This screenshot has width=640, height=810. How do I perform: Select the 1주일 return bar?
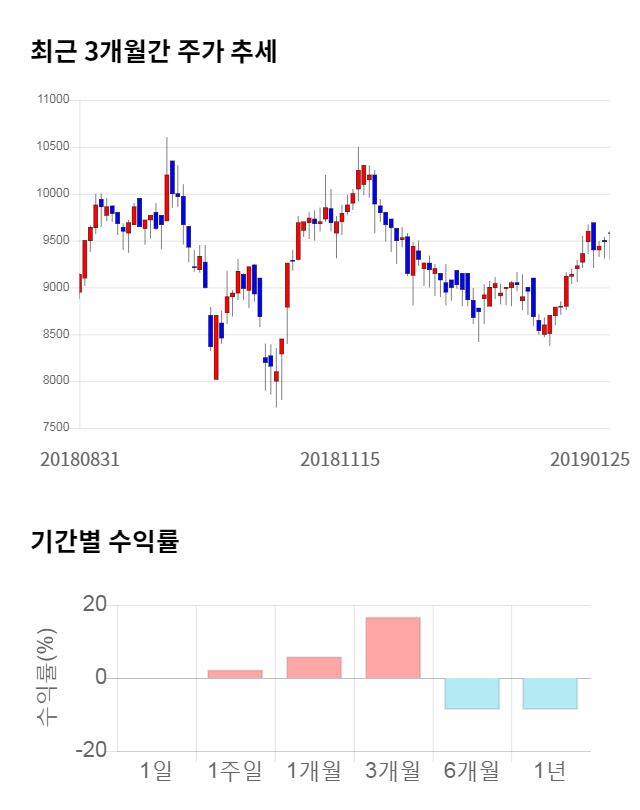coord(235,674)
